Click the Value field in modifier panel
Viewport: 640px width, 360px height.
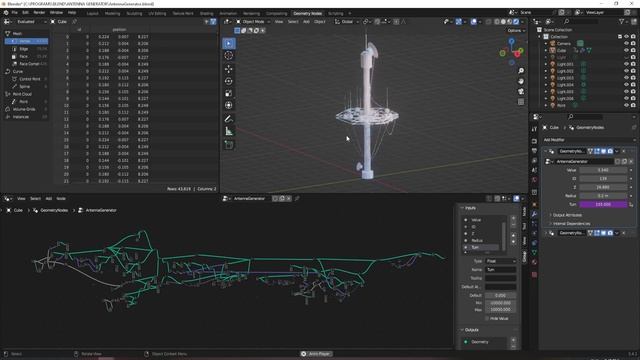[603, 170]
